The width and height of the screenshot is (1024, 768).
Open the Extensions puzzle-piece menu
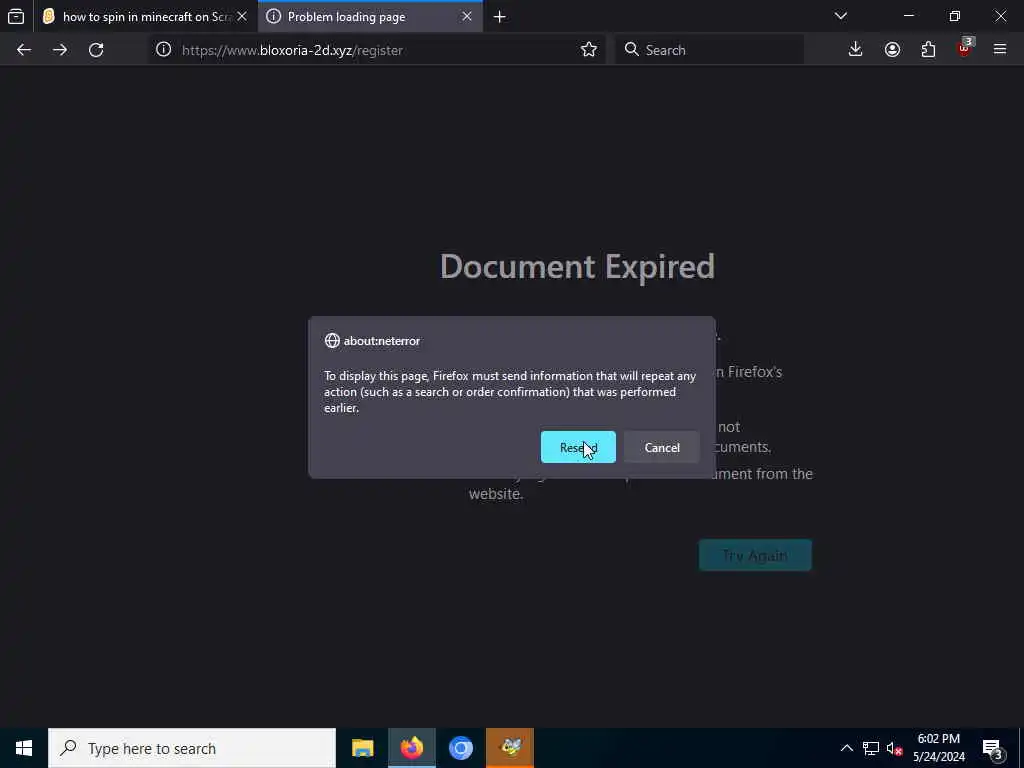(x=928, y=50)
